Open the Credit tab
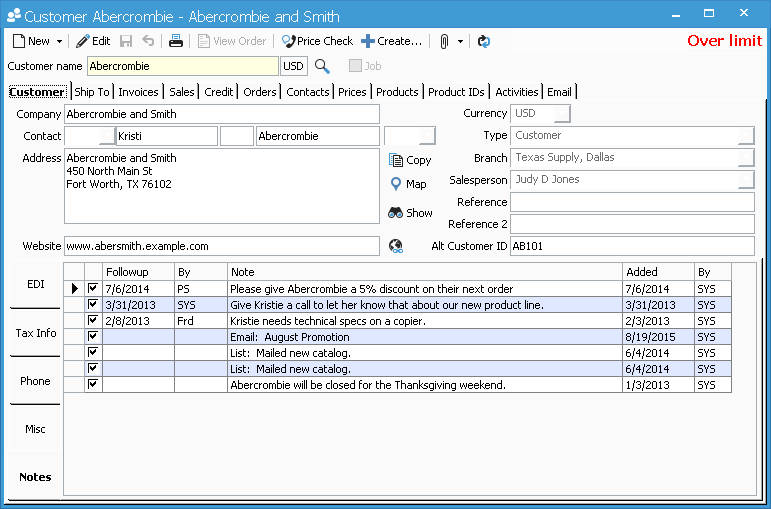Image resolution: width=771 pixels, height=509 pixels. 219,92
